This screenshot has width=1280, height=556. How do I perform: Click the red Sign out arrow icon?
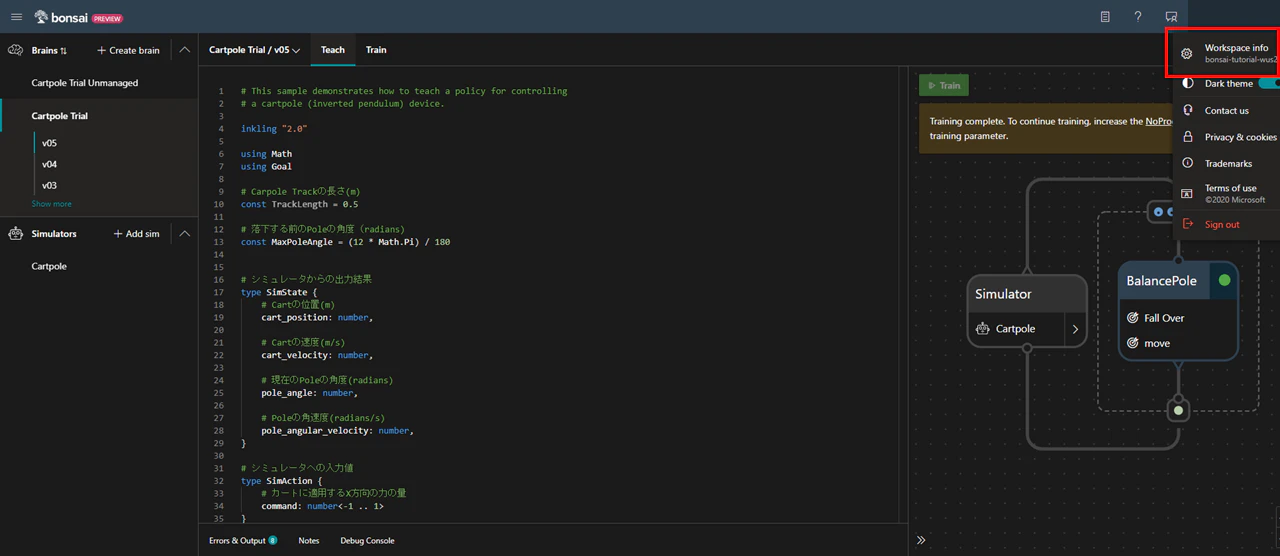tap(1187, 224)
